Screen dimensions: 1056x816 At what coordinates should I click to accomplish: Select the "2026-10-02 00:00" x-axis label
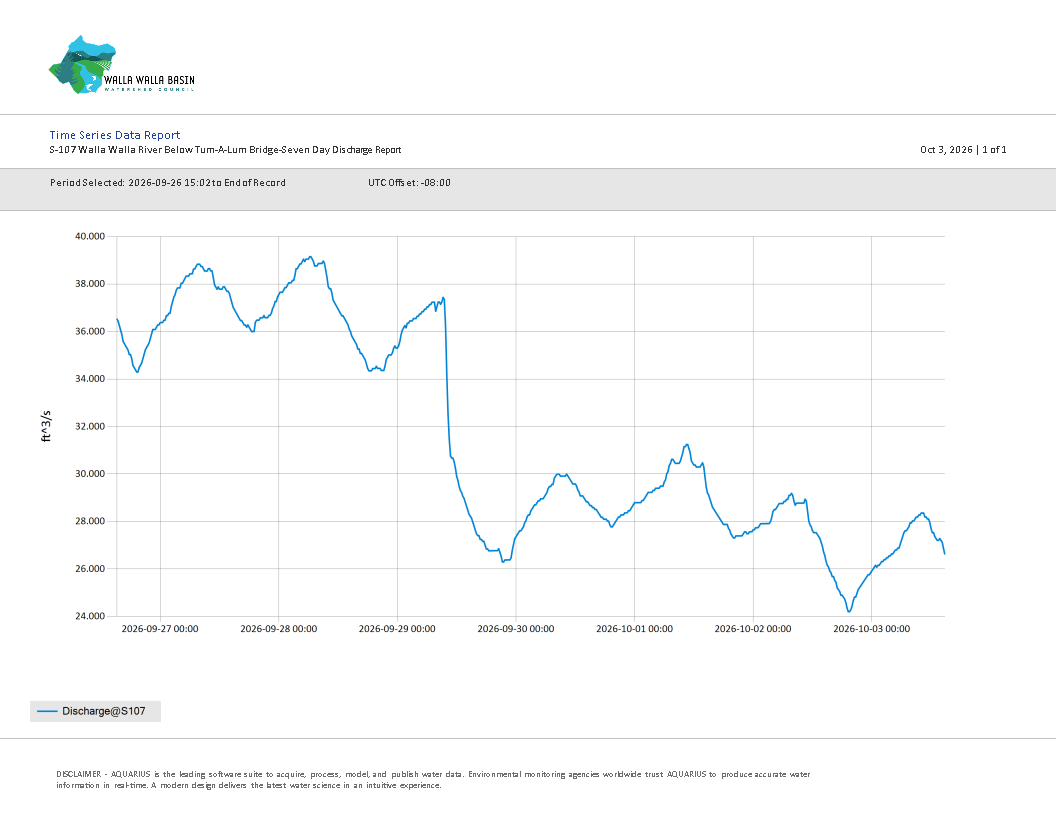753,629
